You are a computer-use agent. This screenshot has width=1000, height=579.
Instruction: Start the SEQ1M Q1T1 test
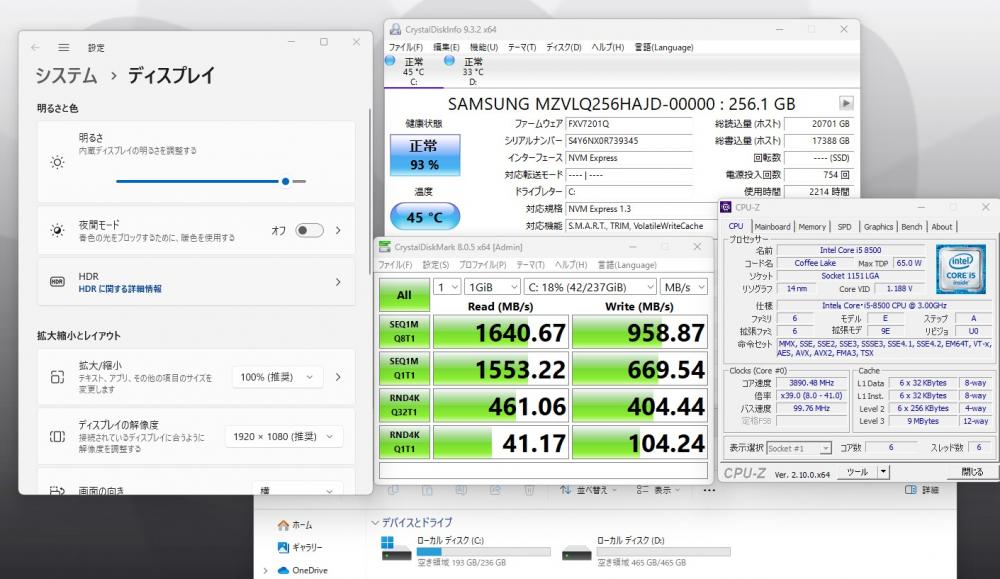404,369
